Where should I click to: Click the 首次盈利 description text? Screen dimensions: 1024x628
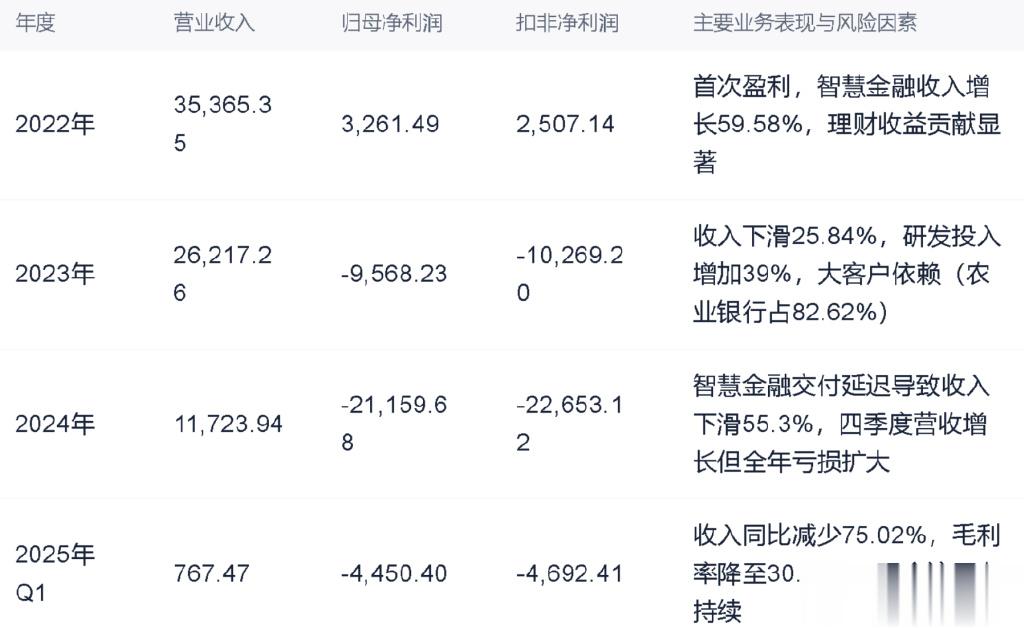742,86
